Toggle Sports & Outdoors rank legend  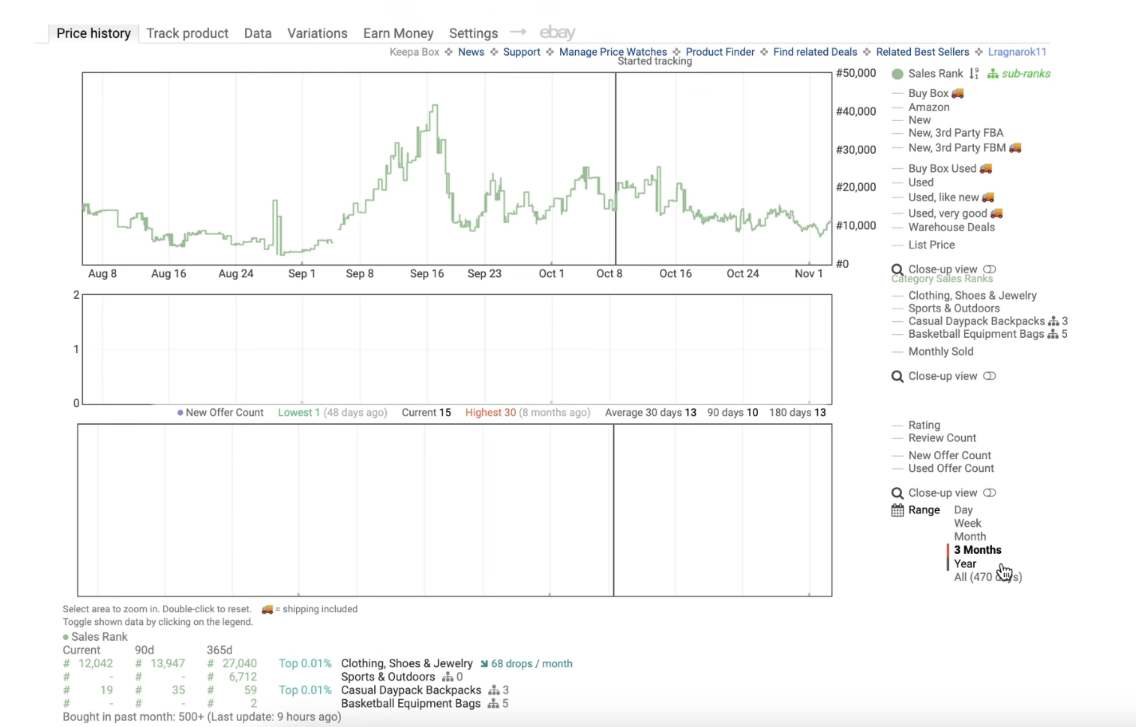953,309
